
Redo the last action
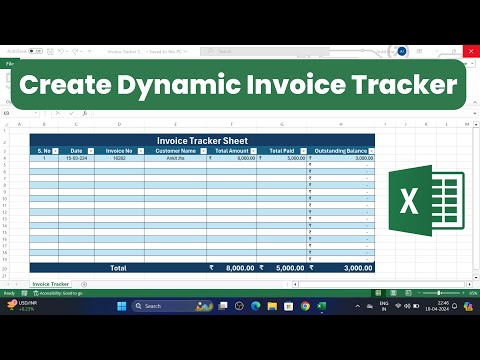[x=75, y=51]
